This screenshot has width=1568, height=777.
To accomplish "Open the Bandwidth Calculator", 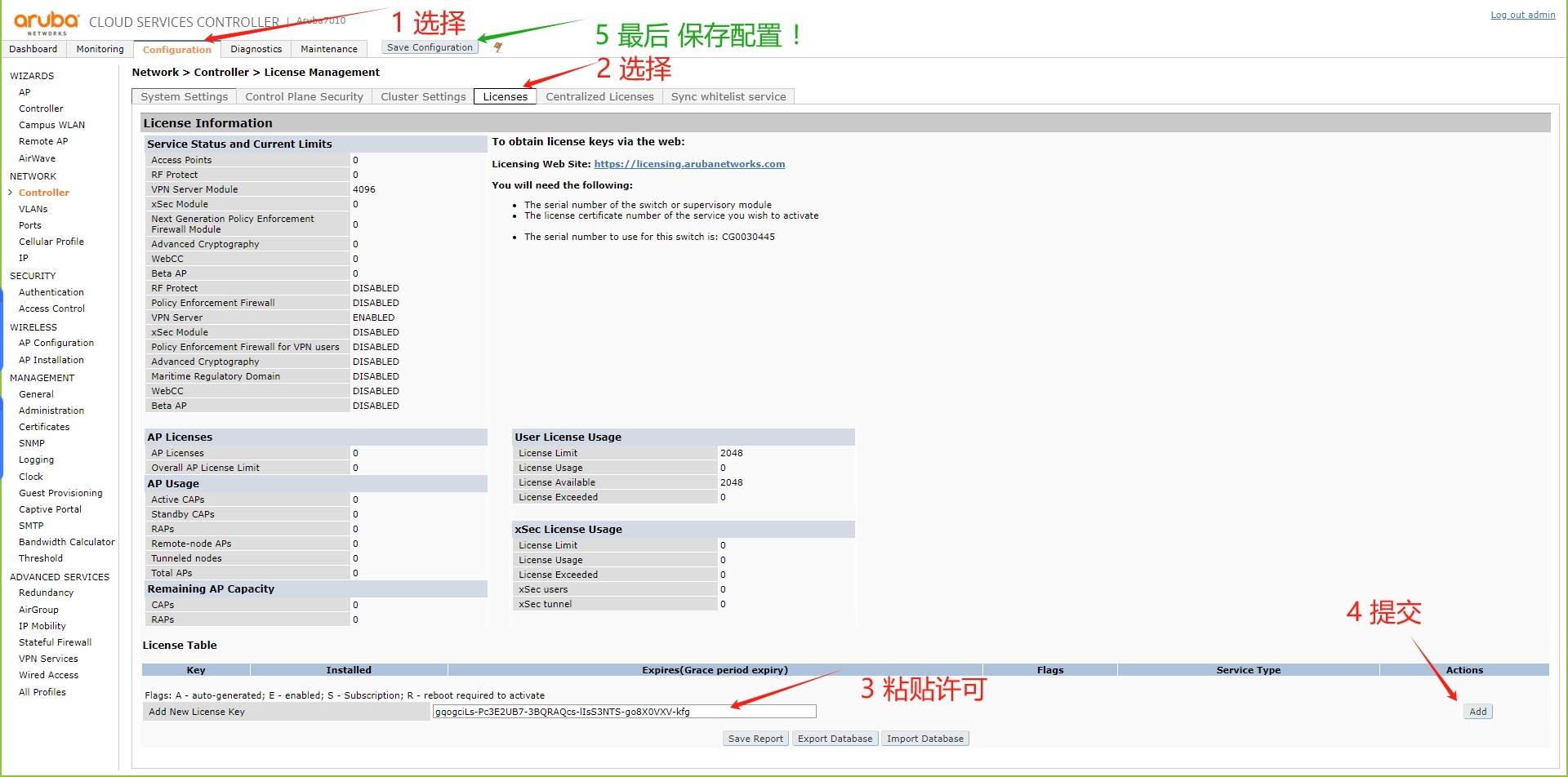I will click(67, 542).
